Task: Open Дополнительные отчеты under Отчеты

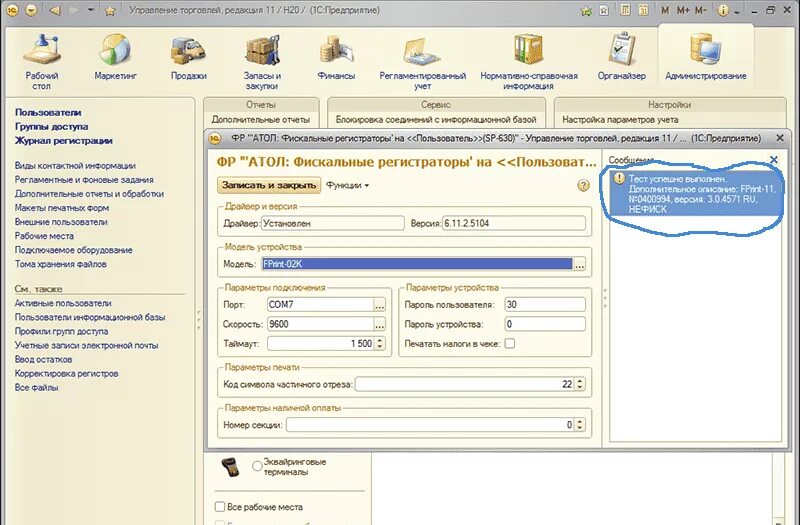Action: tap(261, 119)
